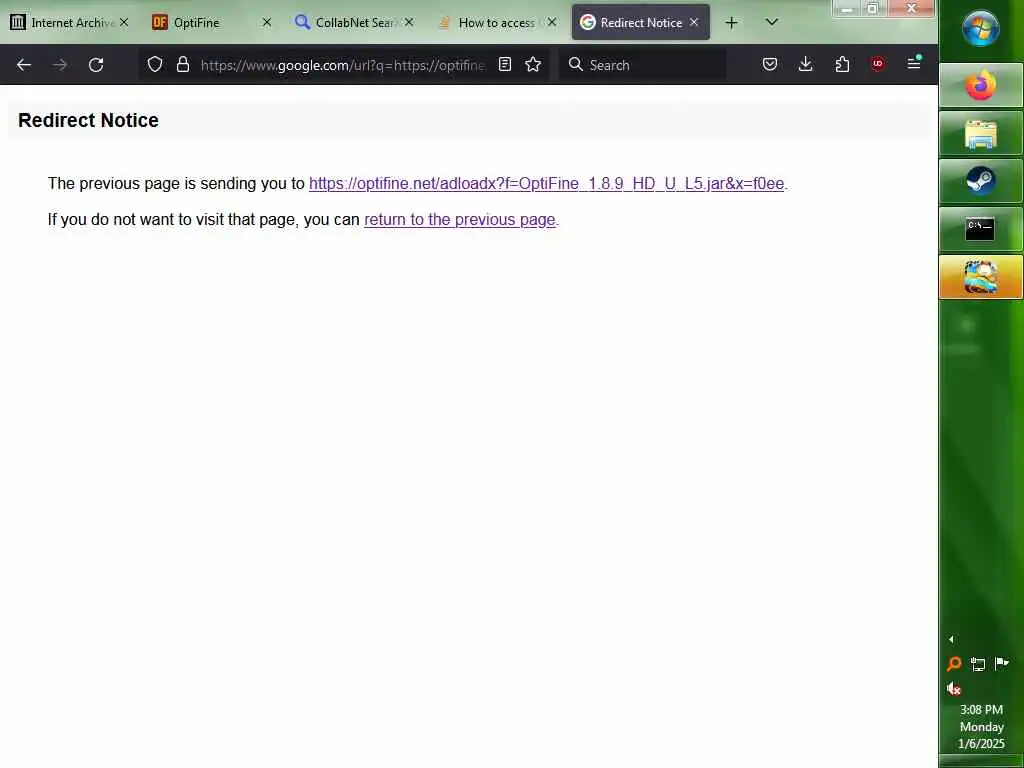Open a new tab with plus button
This screenshot has width=1024, height=768.
click(731, 23)
